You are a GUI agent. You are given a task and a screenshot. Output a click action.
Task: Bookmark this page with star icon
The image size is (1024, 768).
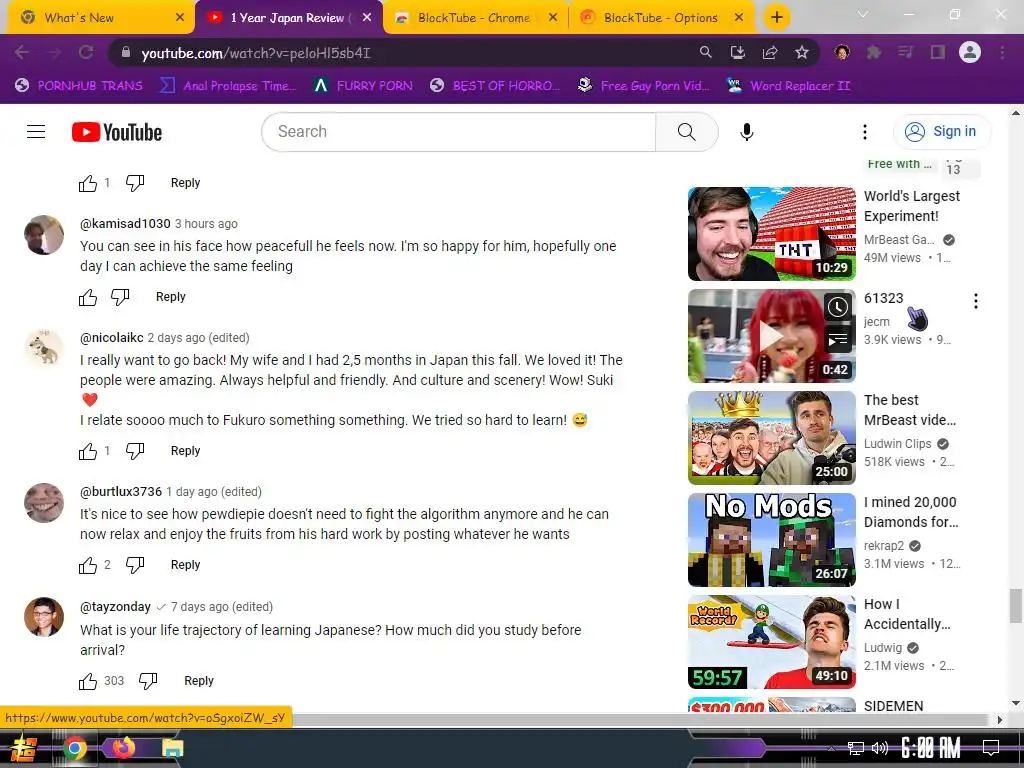802,52
